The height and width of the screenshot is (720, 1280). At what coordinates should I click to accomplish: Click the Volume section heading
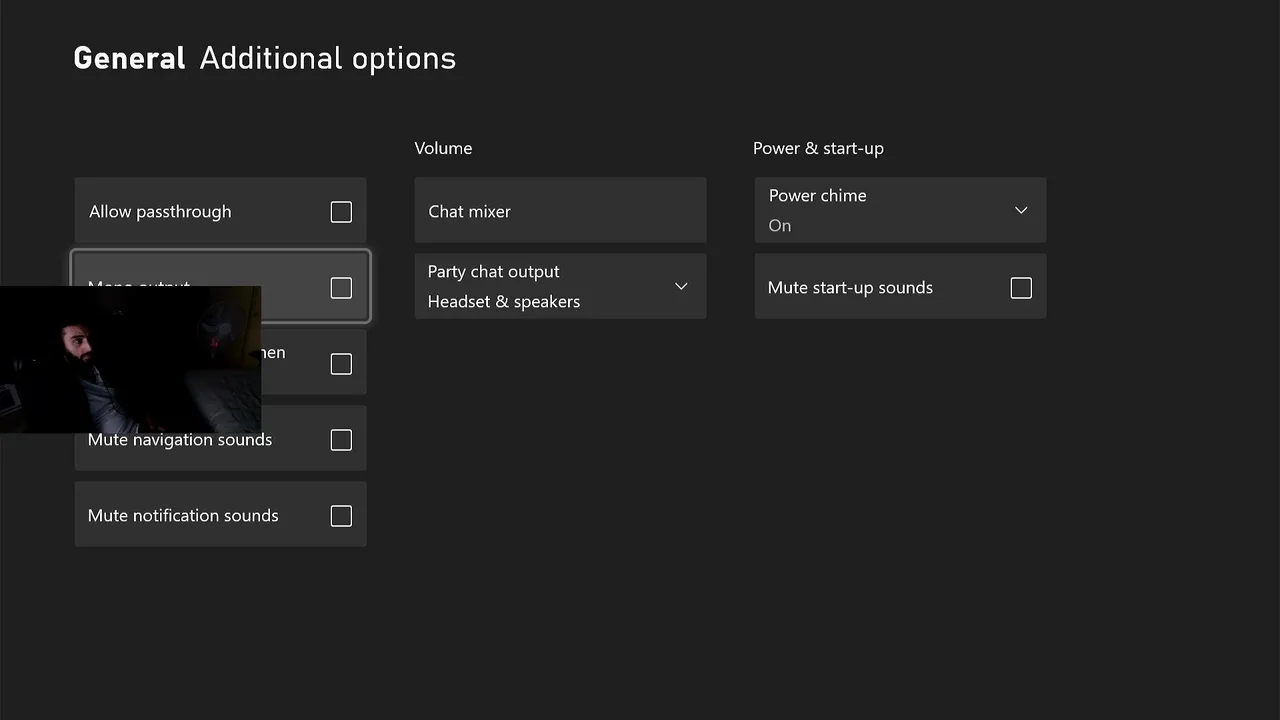click(443, 148)
